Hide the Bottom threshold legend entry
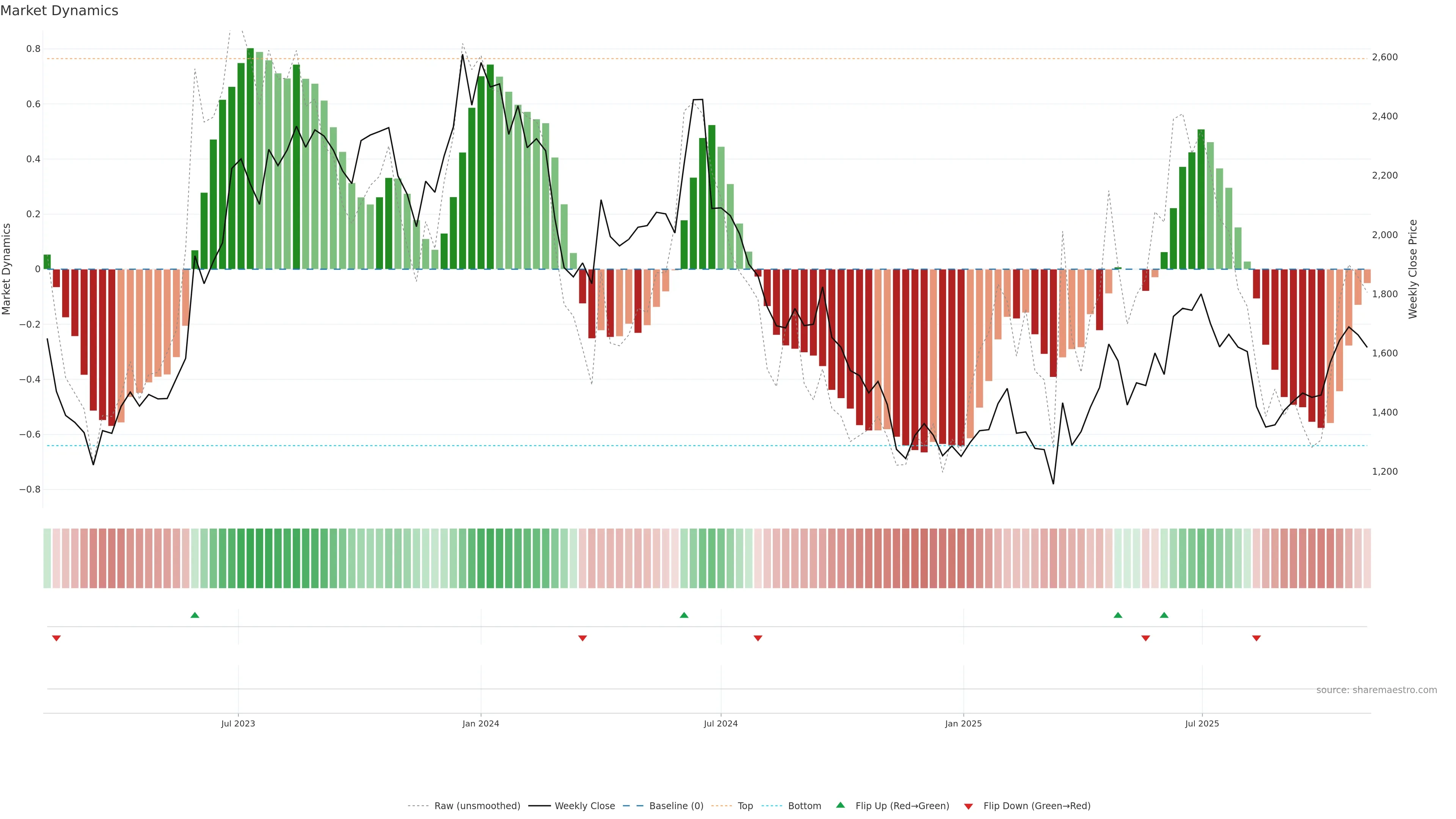 [804, 806]
